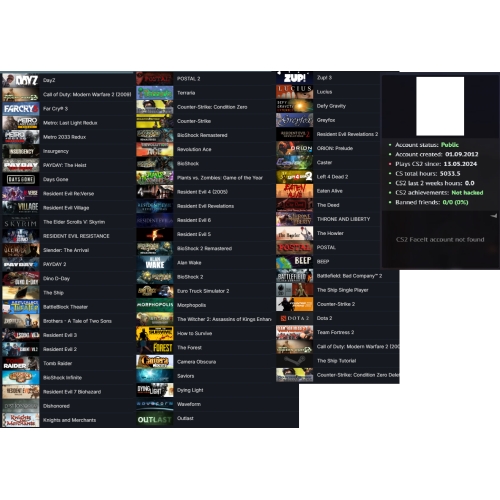
Task: Open 'Counter-Strike 2' title text
Action: pos(336,304)
